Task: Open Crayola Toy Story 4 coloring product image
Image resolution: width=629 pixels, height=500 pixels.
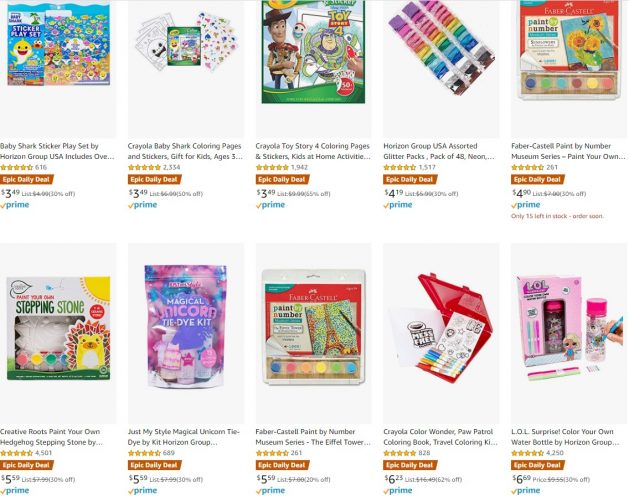Action: pyautogui.click(x=313, y=52)
